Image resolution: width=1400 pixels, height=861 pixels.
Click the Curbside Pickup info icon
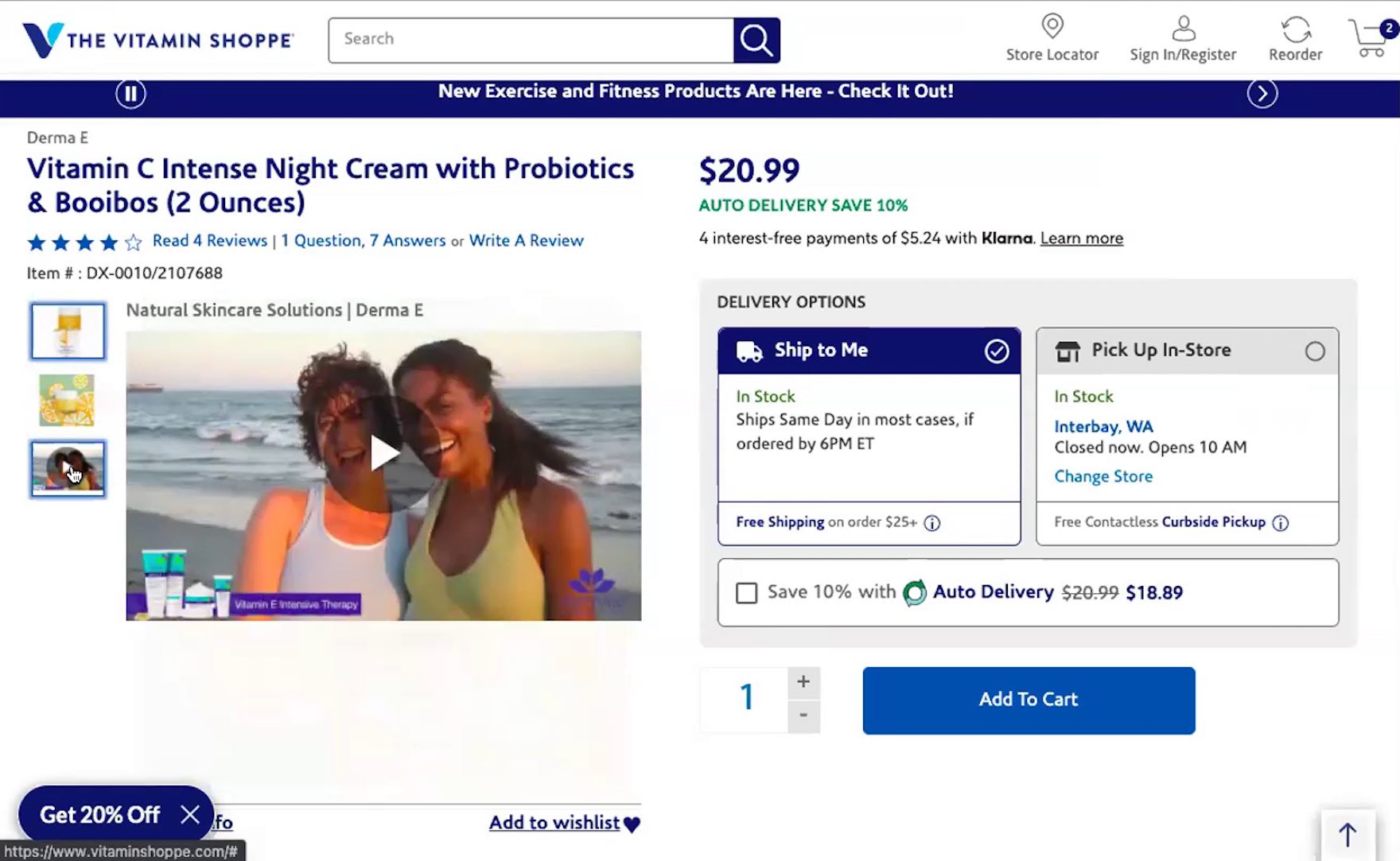(x=1280, y=523)
